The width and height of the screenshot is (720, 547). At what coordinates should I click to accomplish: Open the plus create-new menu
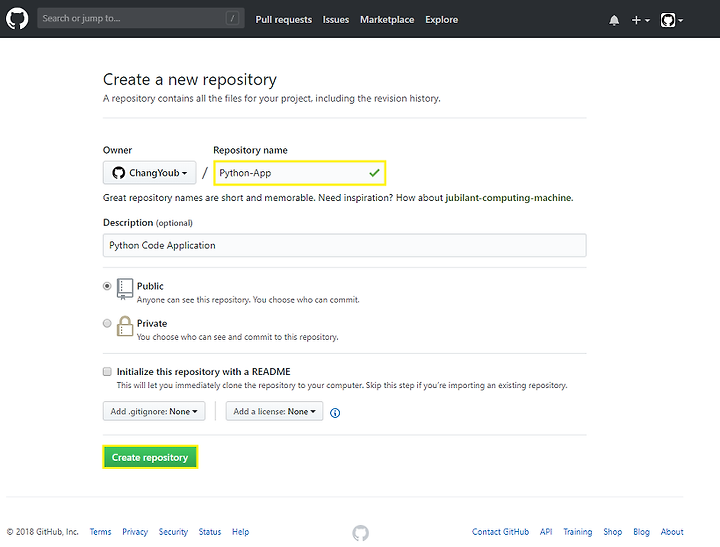coord(641,20)
